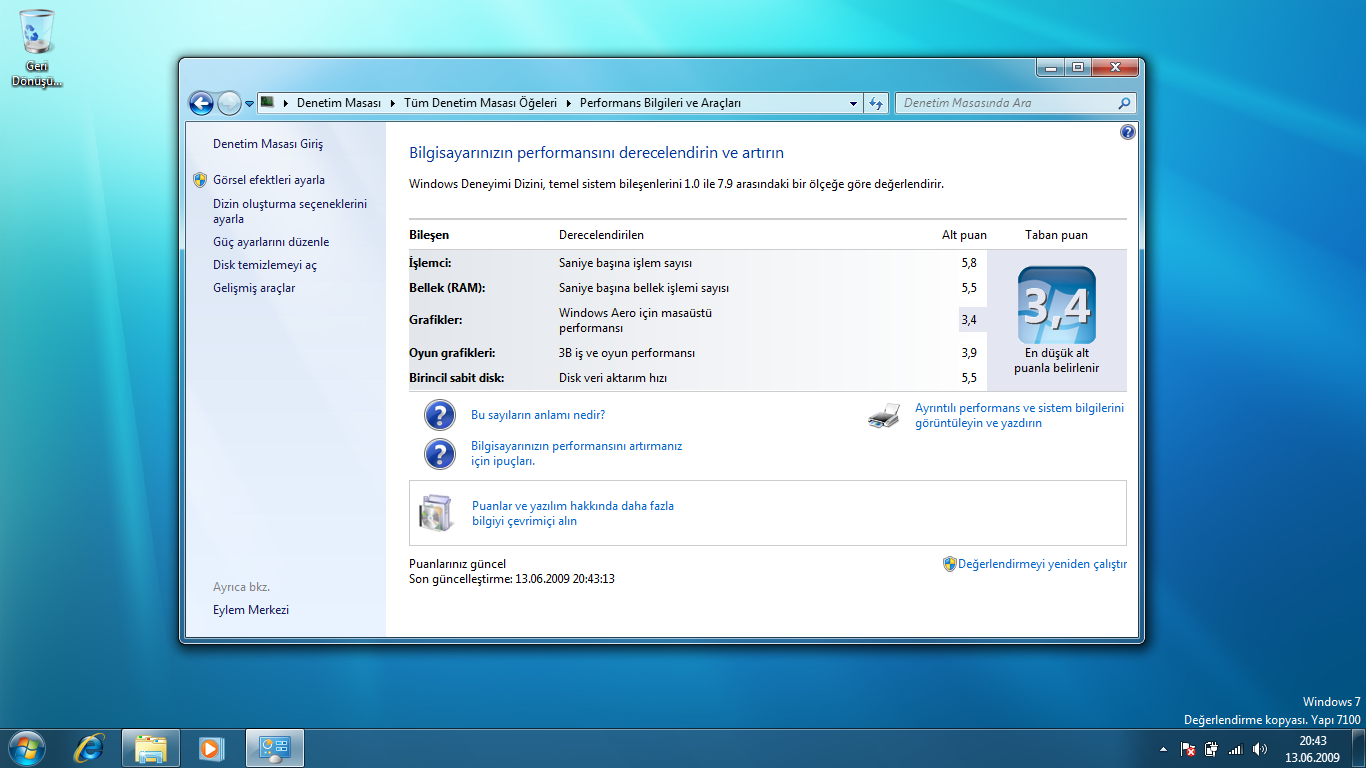Click the Control Panel taskbar button
Viewport: 1366px width, 768px height.
tap(274, 748)
